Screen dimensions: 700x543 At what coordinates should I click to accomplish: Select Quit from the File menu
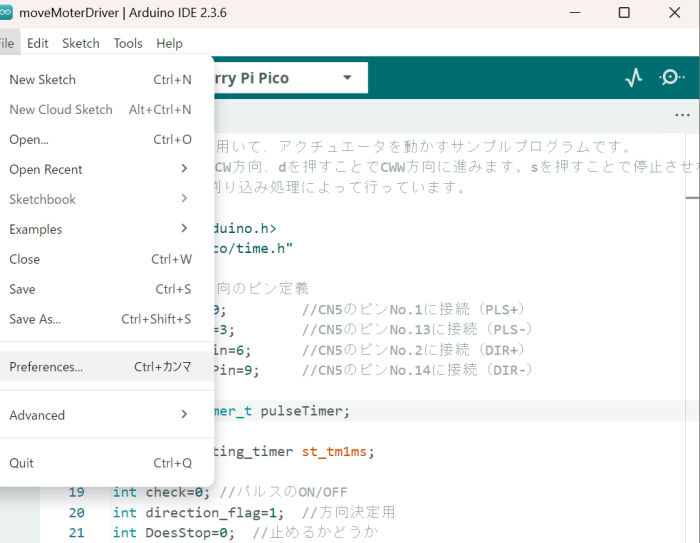pos(22,463)
